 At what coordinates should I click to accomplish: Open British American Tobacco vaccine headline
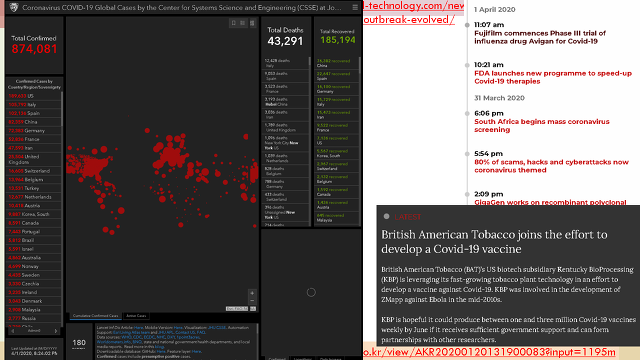click(x=494, y=242)
